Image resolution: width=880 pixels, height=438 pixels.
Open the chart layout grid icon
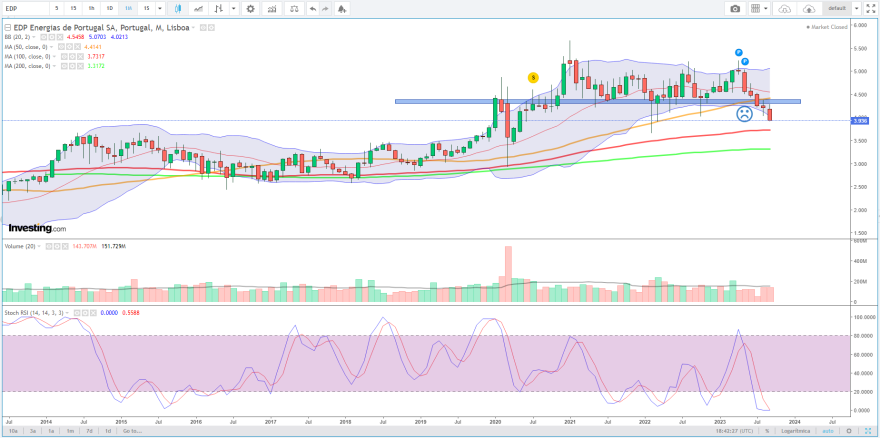click(x=755, y=8)
